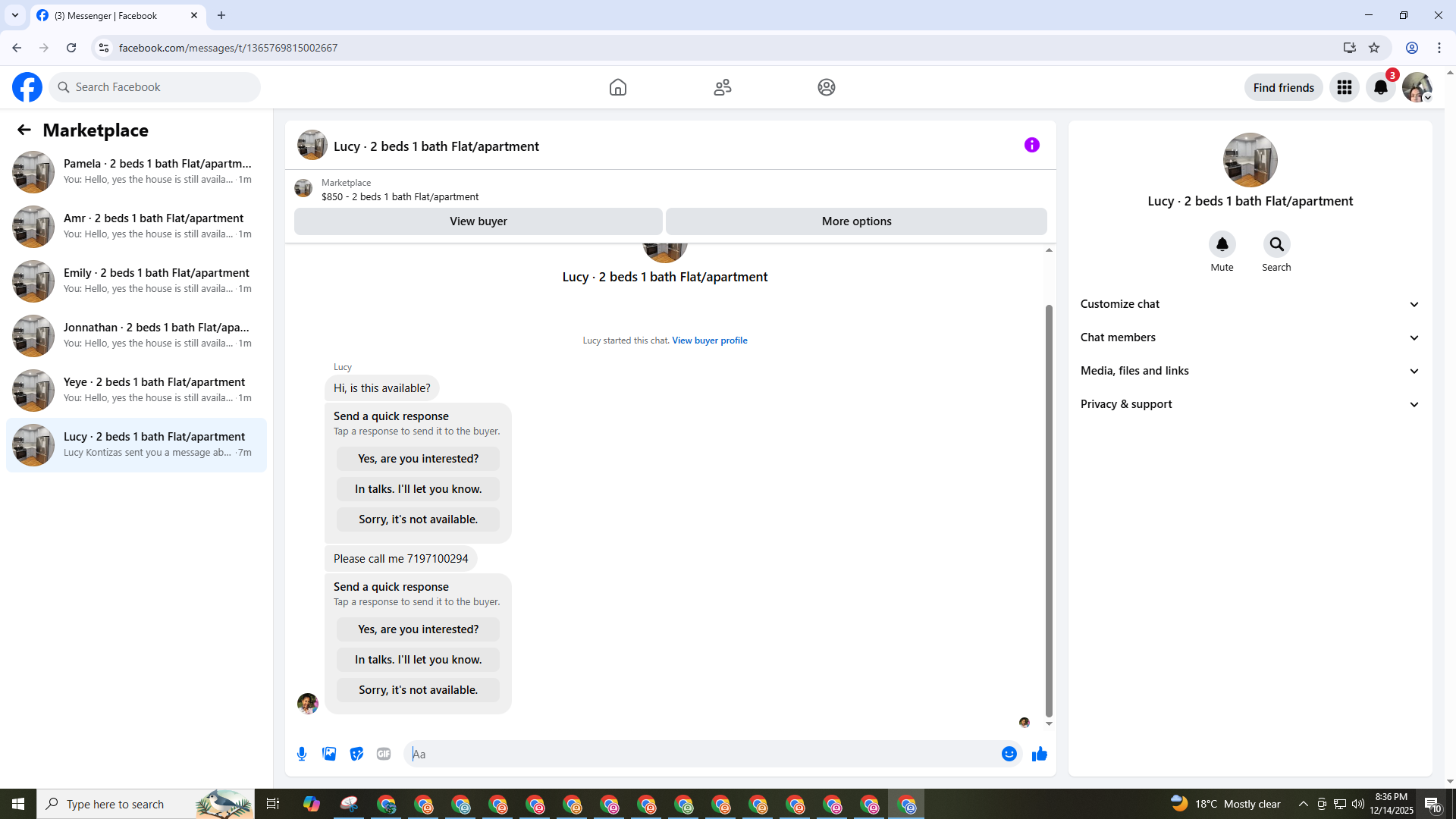Open the Friends tab in top navigation
Image resolution: width=1456 pixels, height=819 pixels.
tap(722, 87)
